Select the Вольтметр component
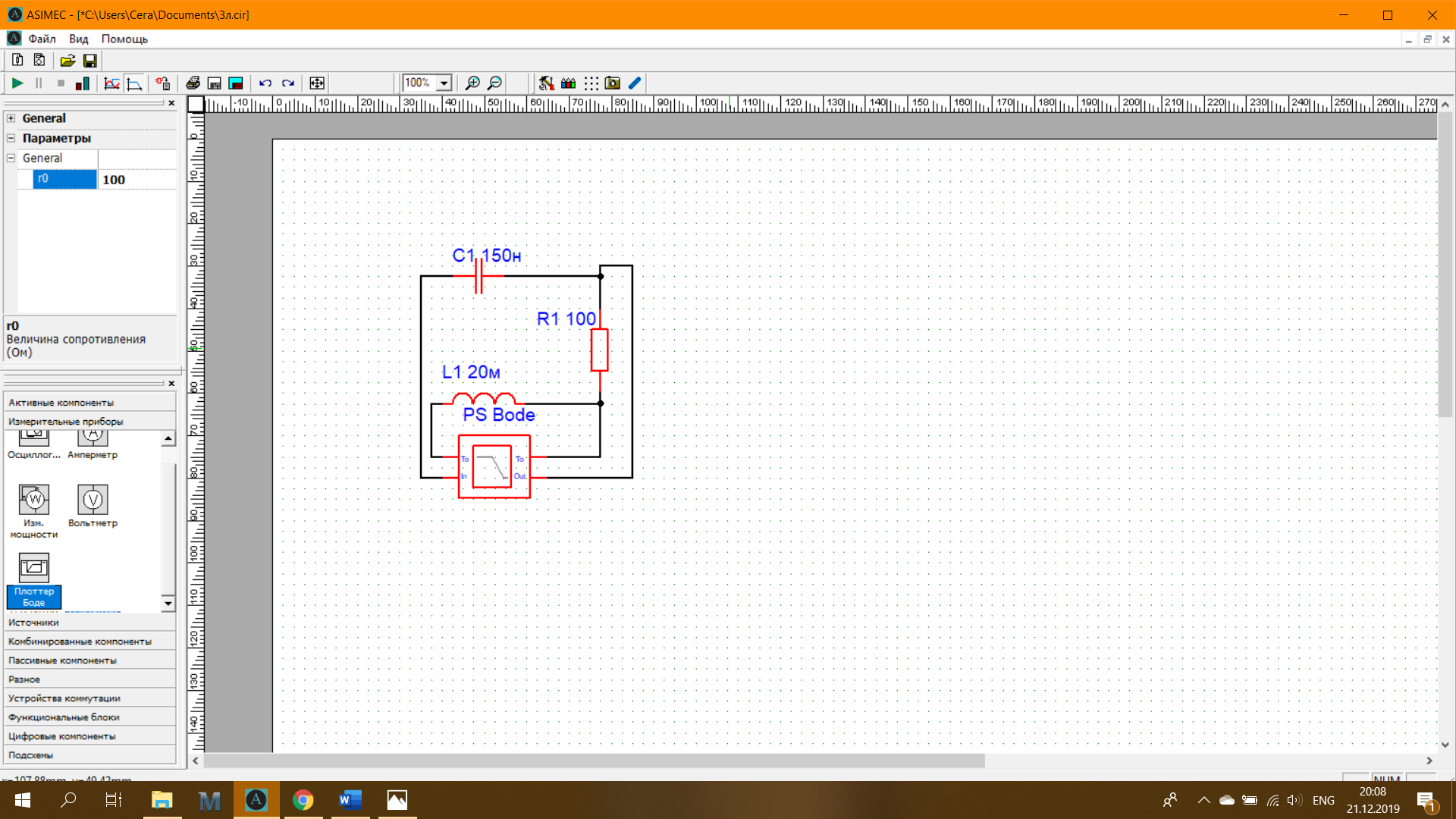 93,506
